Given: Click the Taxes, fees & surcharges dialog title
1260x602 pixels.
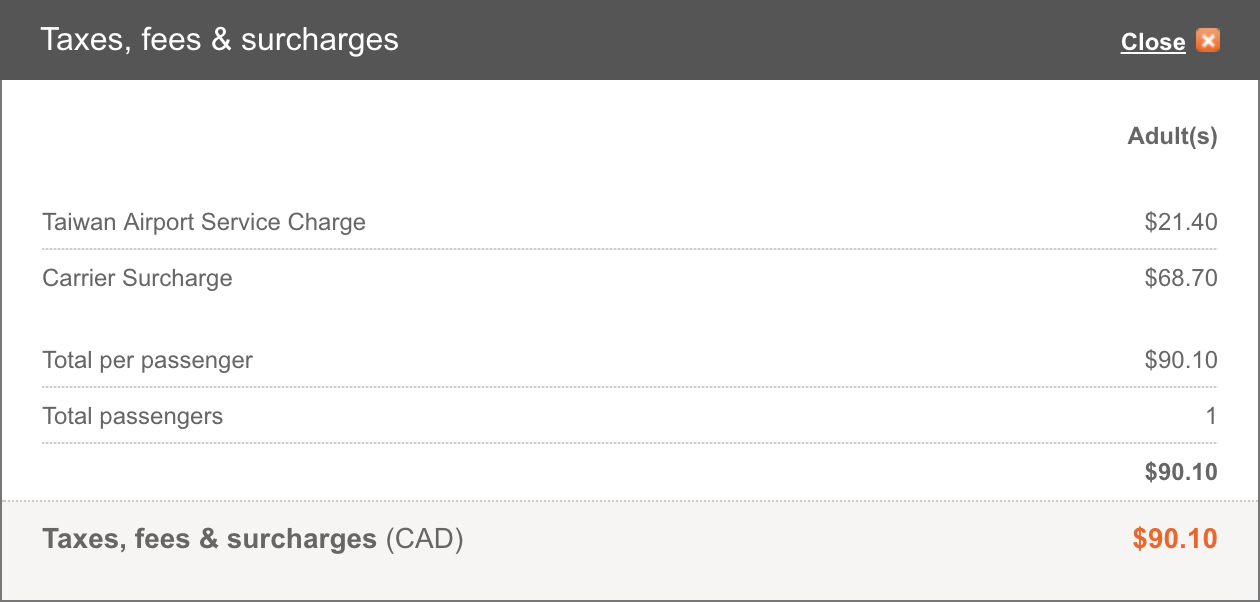Looking at the screenshot, I should pyautogui.click(x=219, y=40).
